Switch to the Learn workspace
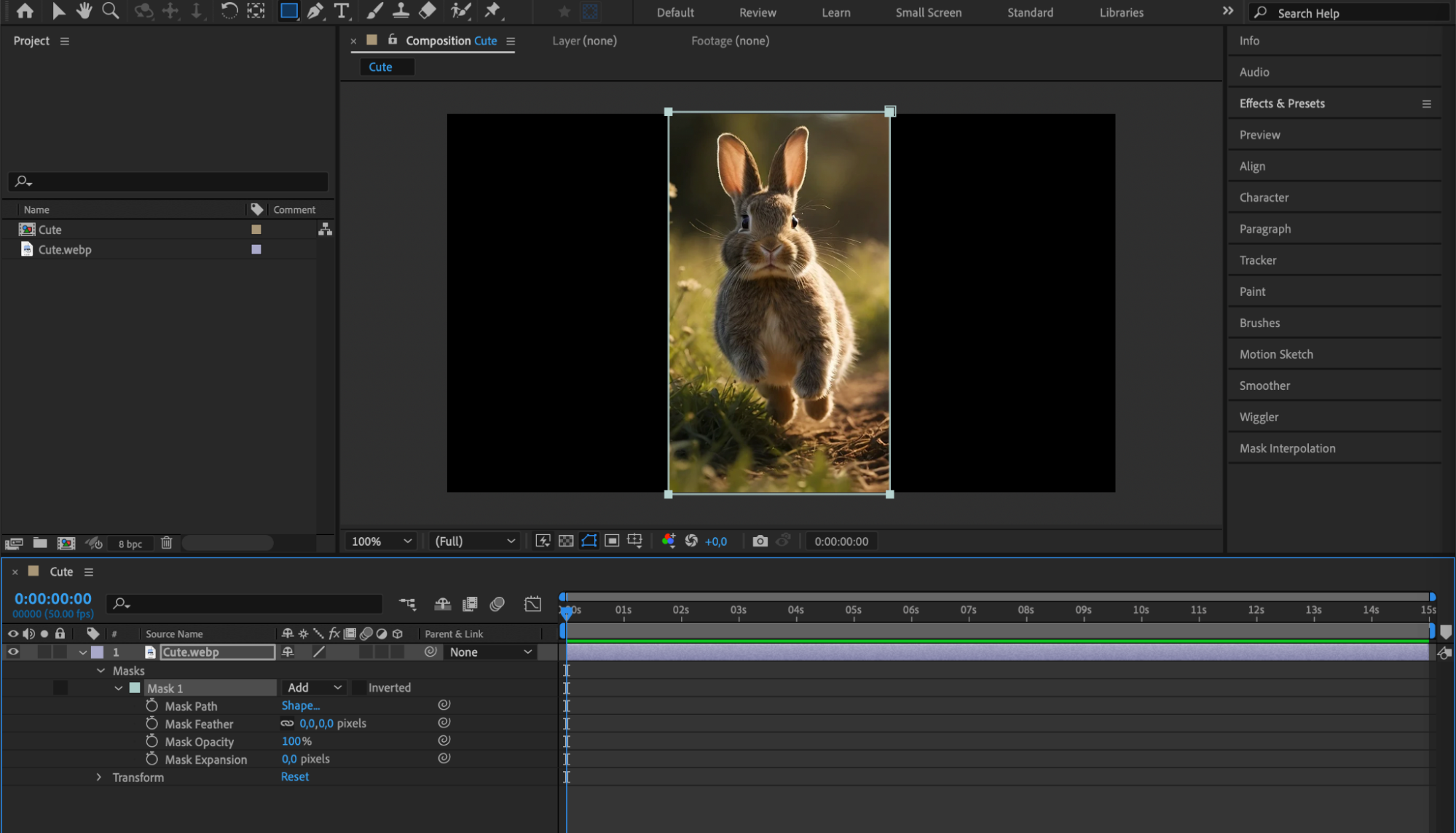Viewport: 1456px width, 833px height. click(835, 12)
